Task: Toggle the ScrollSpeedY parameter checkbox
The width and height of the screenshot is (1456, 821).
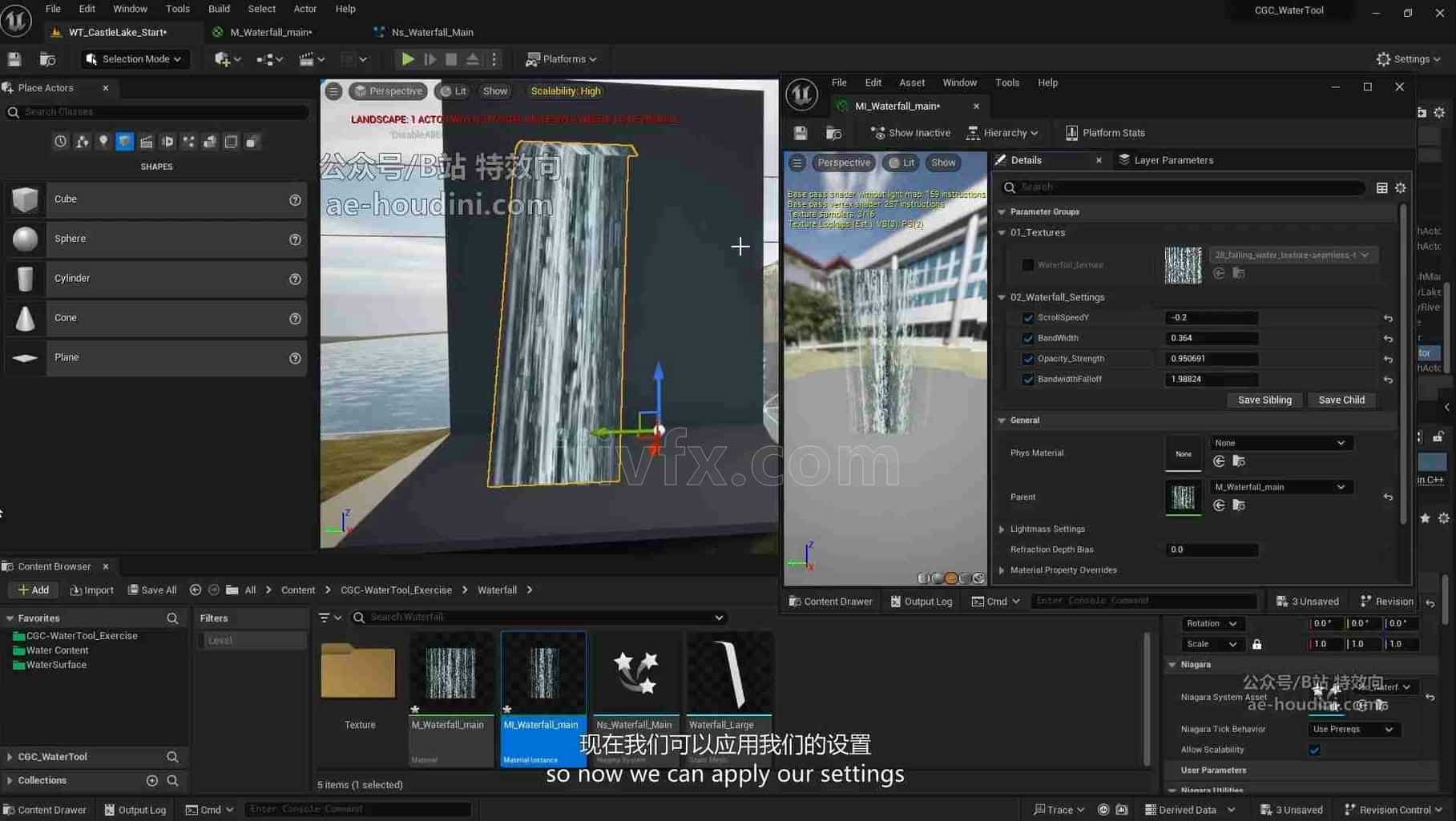Action: coord(1028,318)
